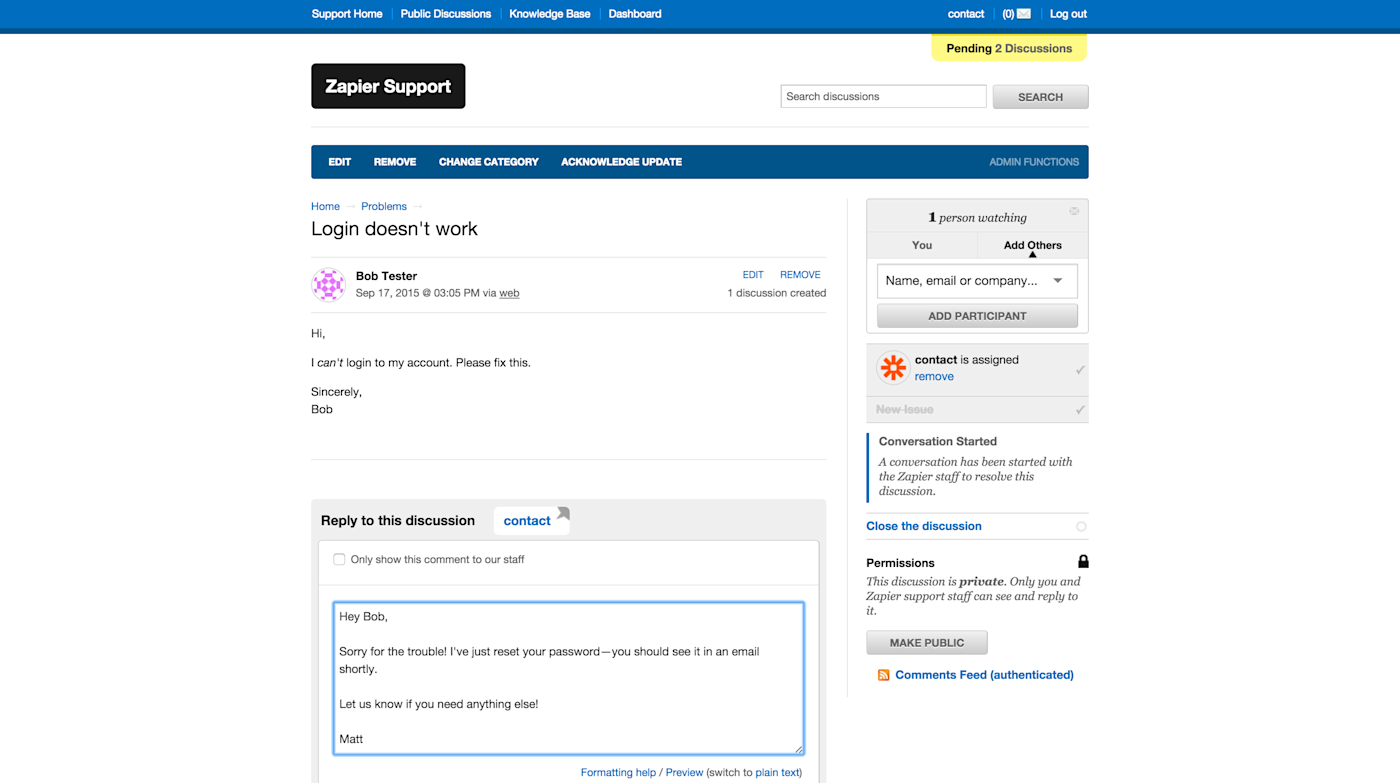View Pending 2 Discussions
Image resolution: width=1400 pixels, height=783 pixels.
tap(1009, 48)
